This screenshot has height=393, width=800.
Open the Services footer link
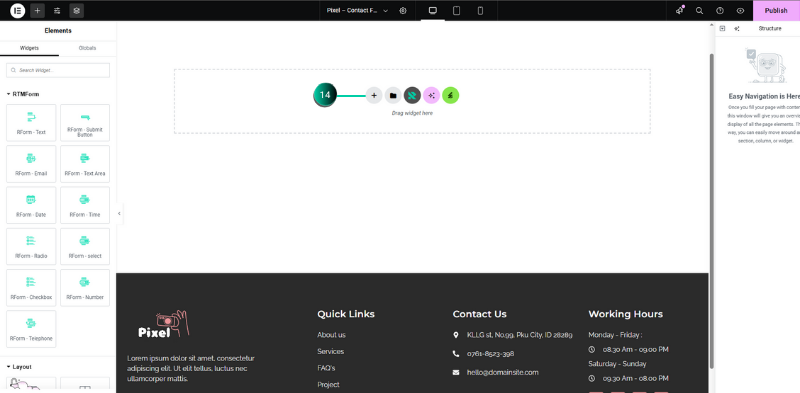click(x=331, y=352)
